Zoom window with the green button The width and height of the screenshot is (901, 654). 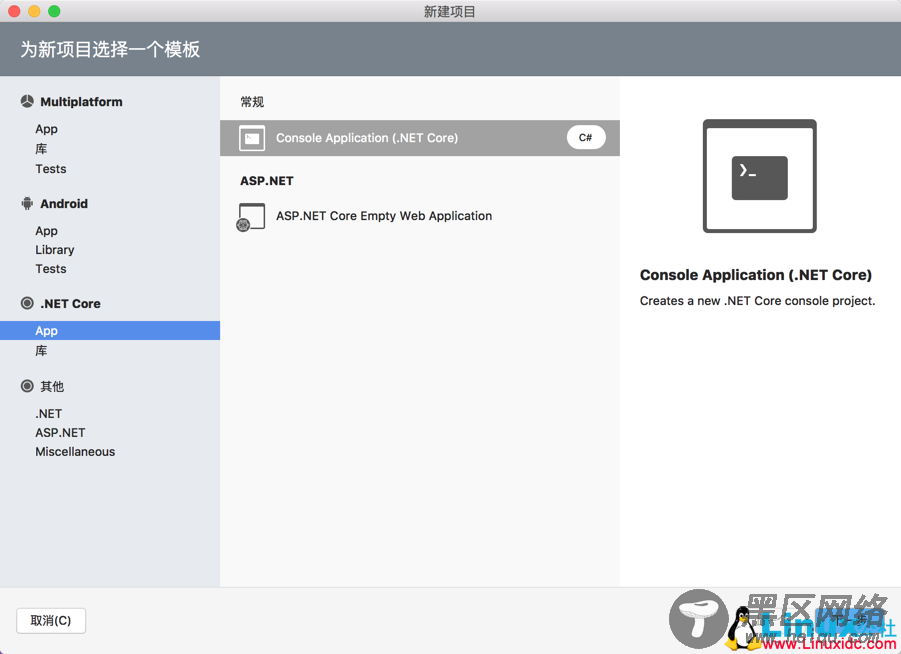54,11
